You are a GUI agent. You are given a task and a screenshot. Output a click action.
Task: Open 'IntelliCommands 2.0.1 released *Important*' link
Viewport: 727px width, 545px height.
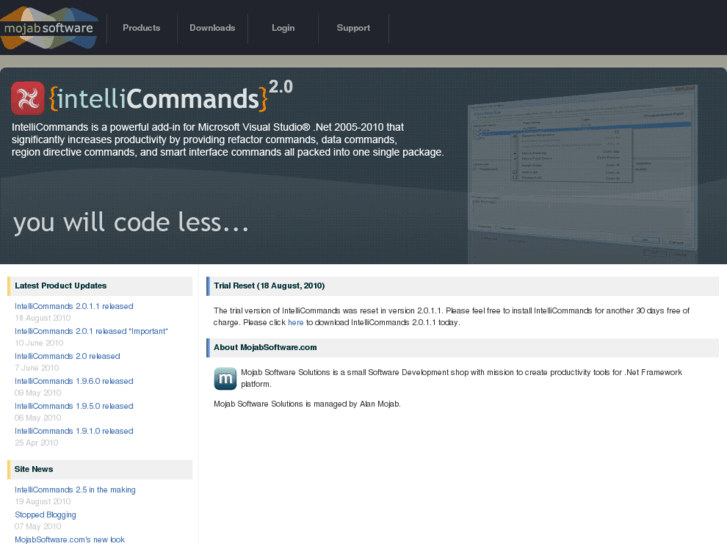[x=91, y=331]
